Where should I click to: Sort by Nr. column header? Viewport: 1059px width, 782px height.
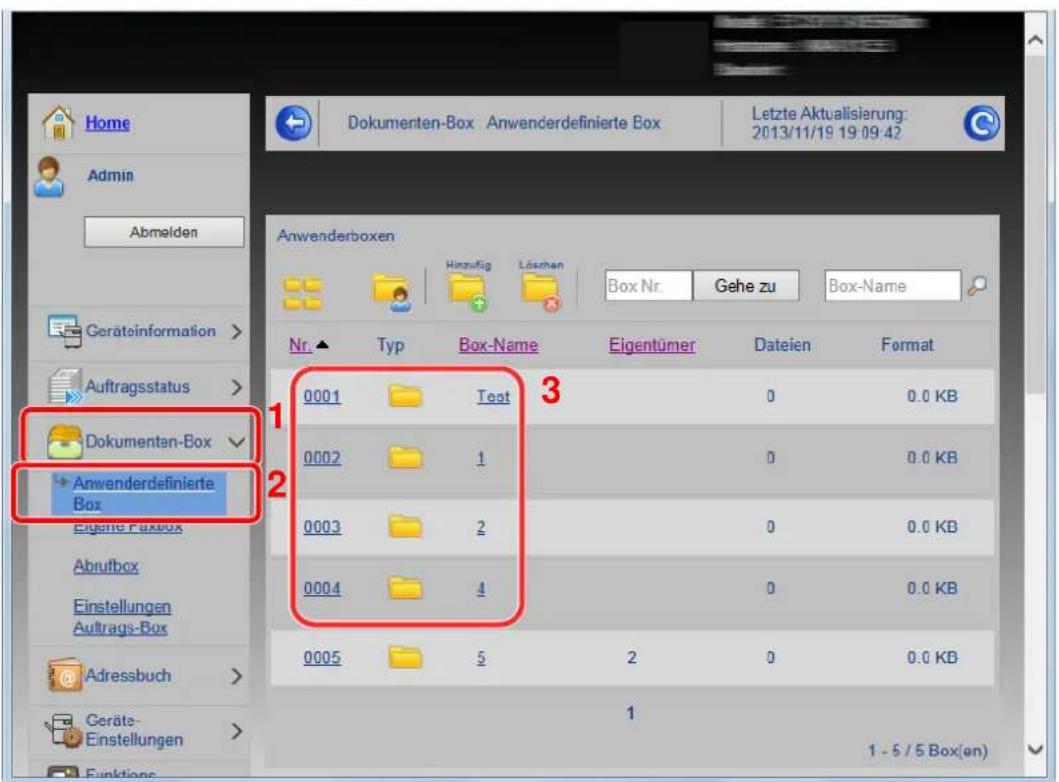301,345
